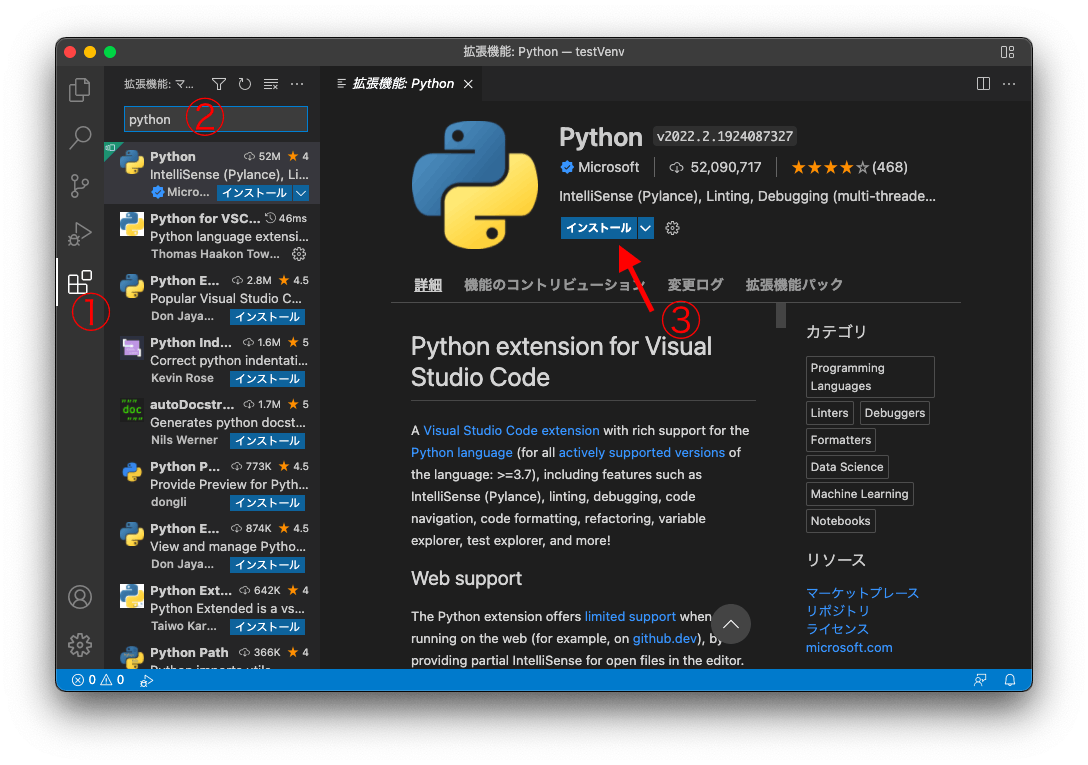Close the 拡張機能: Python tab
This screenshot has height=765, width=1088.
468,84
